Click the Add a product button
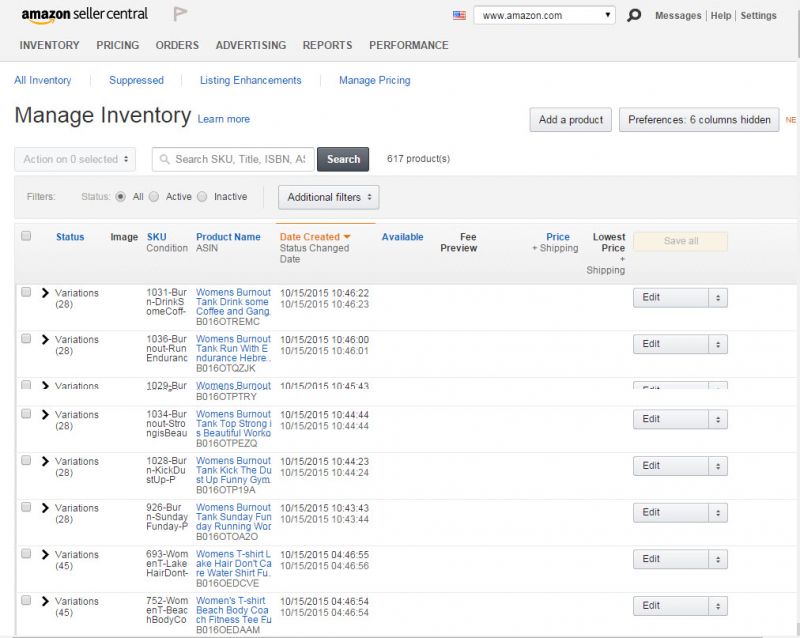The image size is (800, 638). click(570, 120)
